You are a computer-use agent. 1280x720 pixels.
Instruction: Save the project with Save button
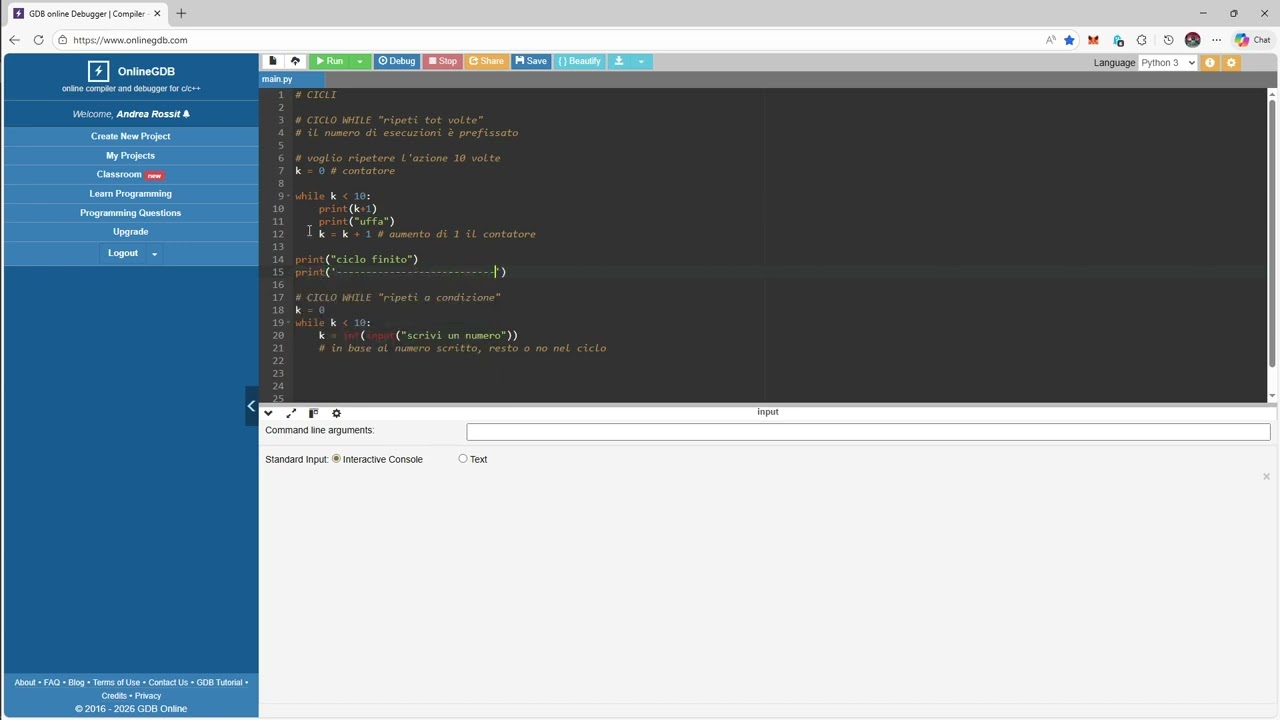coord(531,61)
